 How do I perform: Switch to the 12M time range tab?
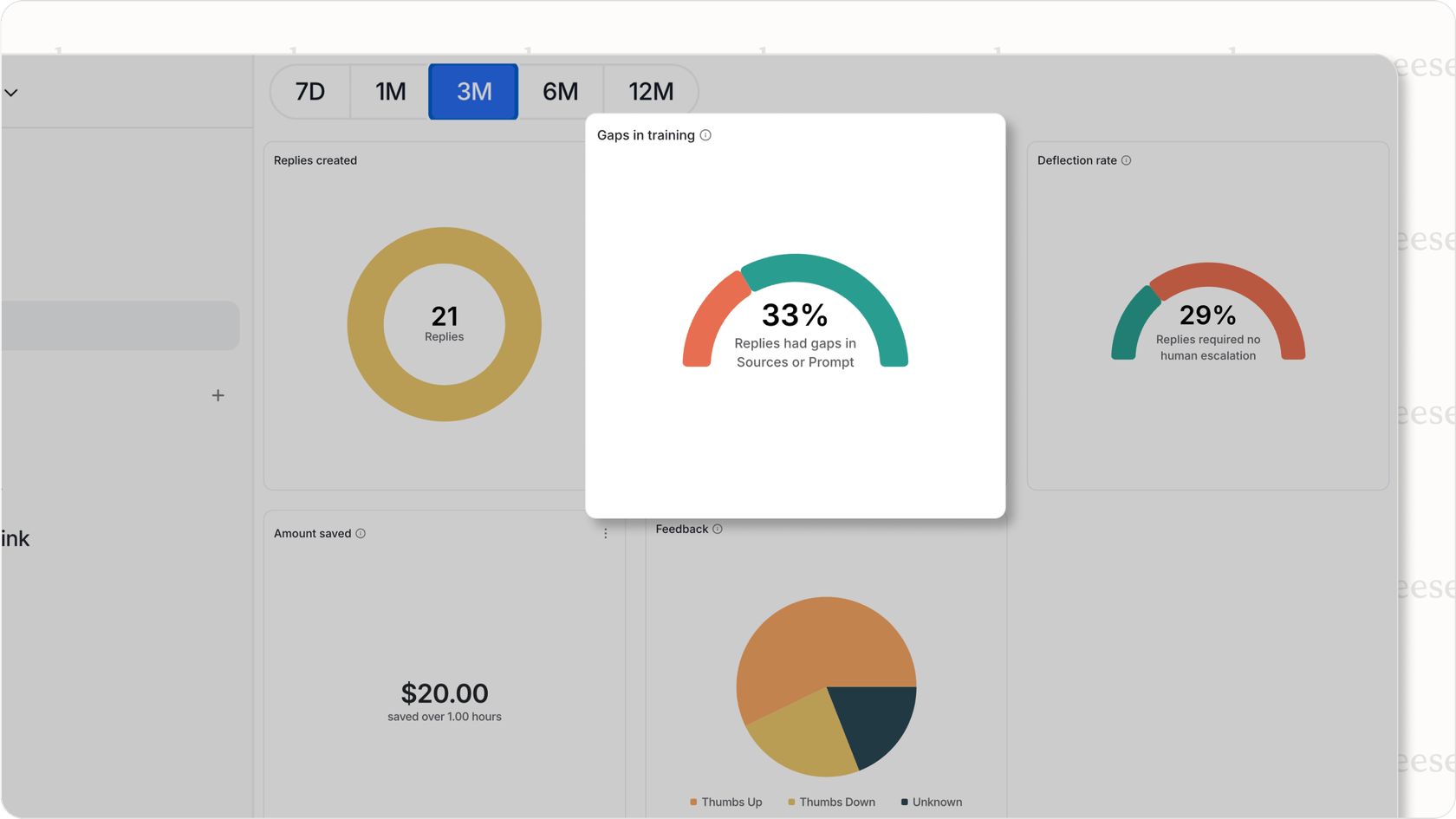click(x=650, y=91)
